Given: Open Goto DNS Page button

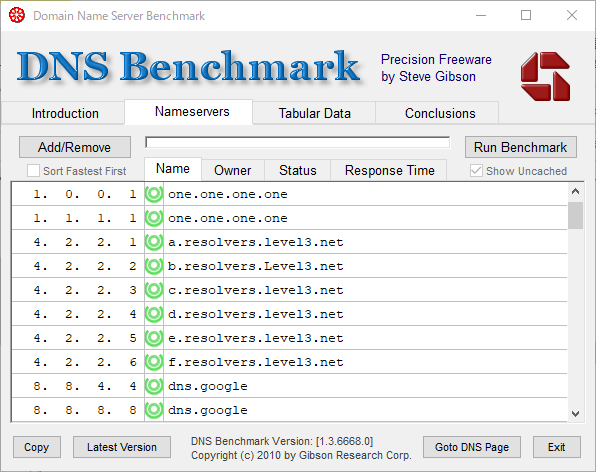Looking at the screenshot, I should point(472,447).
